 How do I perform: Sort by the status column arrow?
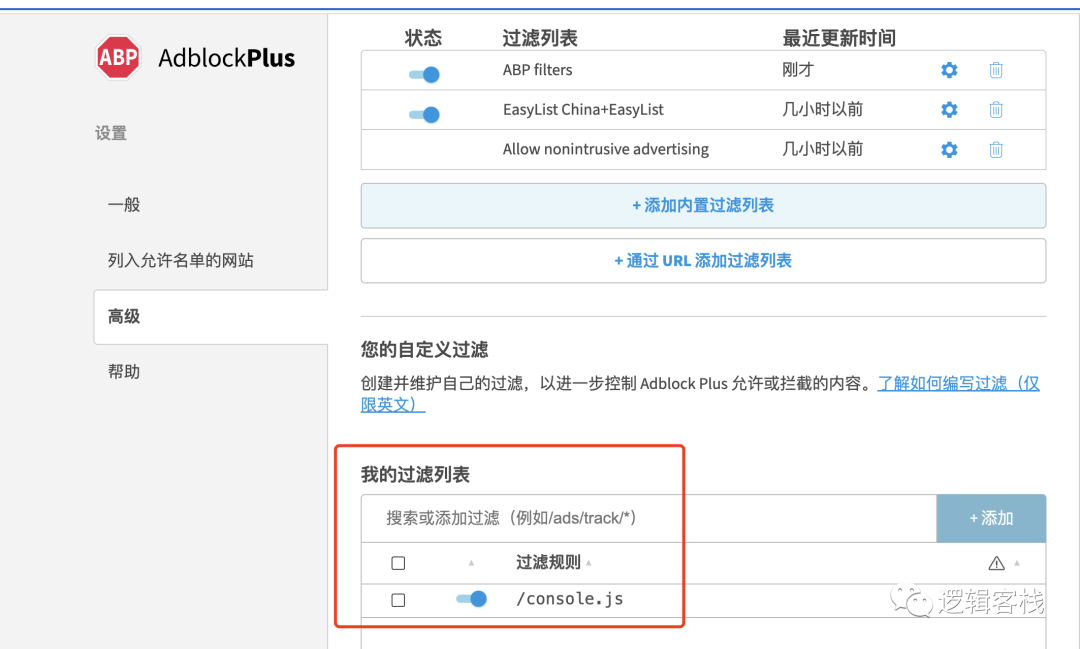coord(471,563)
